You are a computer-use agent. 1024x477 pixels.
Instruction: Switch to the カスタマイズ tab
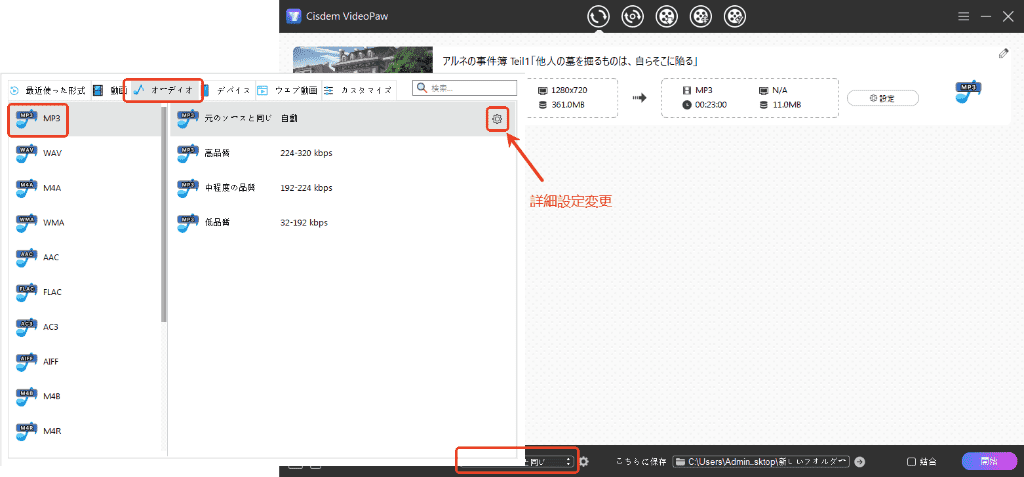click(x=358, y=90)
